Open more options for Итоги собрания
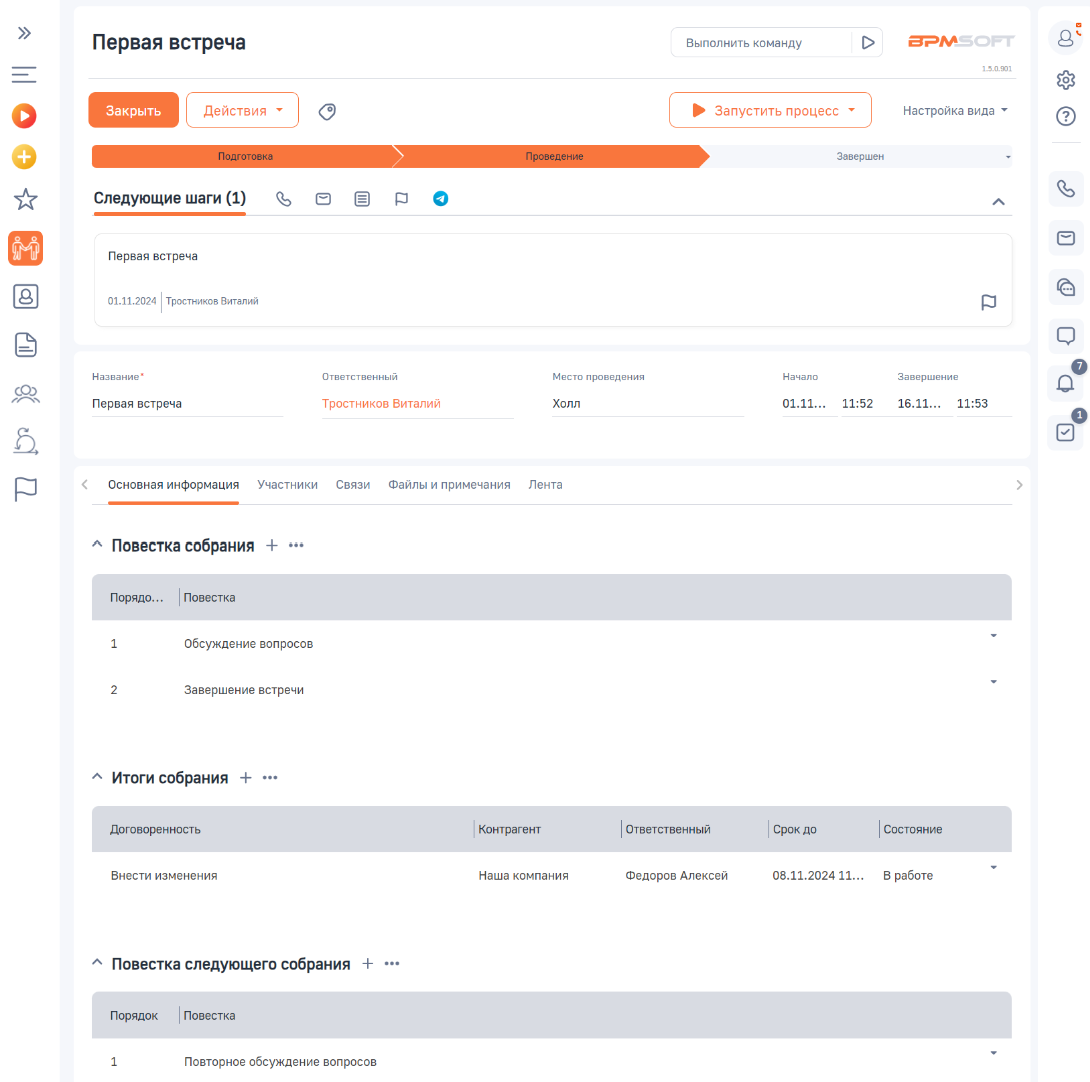Screen dimensions: 1090x1082 click(270, 778)
